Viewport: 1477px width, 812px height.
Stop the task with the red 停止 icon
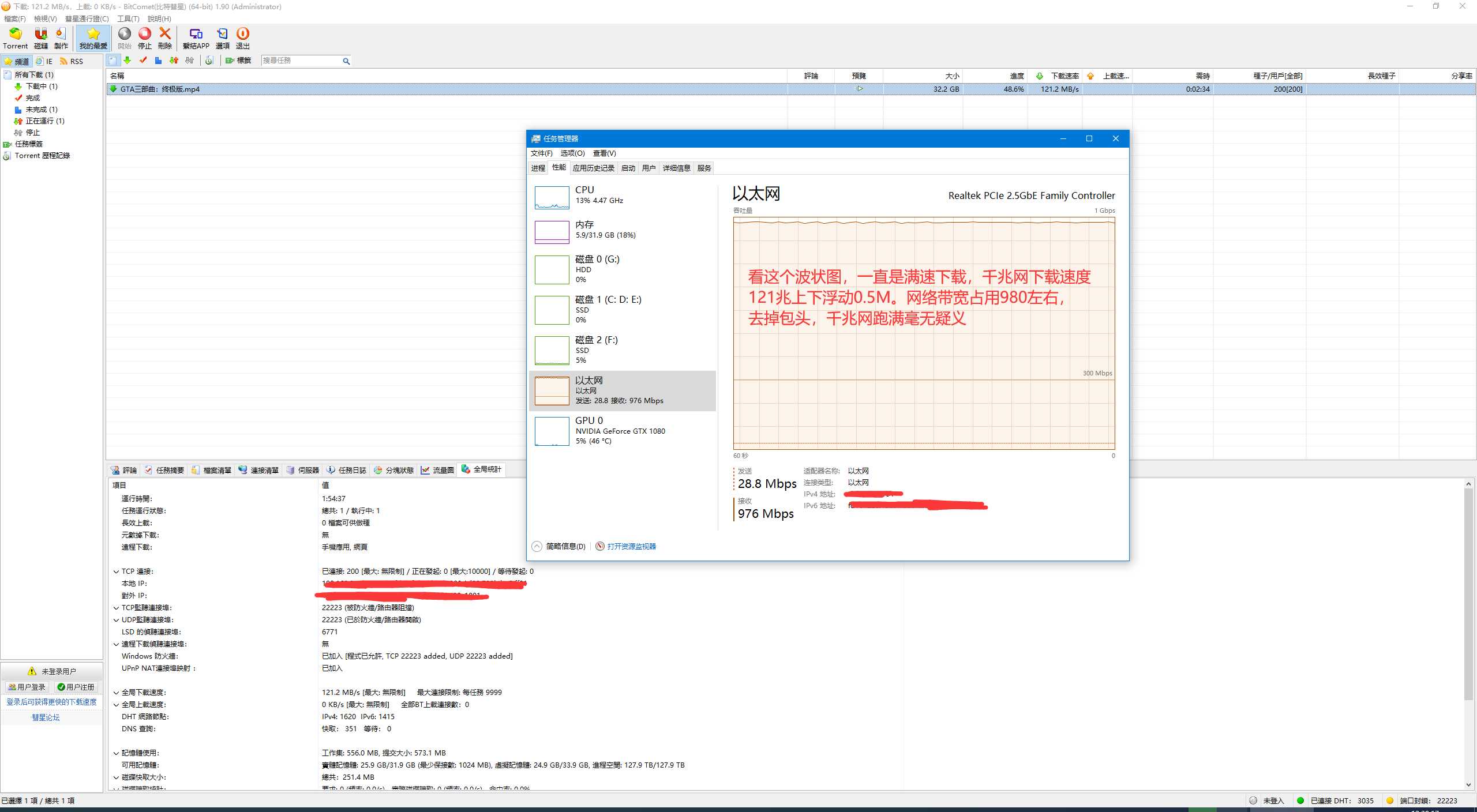tap(145, 38)
